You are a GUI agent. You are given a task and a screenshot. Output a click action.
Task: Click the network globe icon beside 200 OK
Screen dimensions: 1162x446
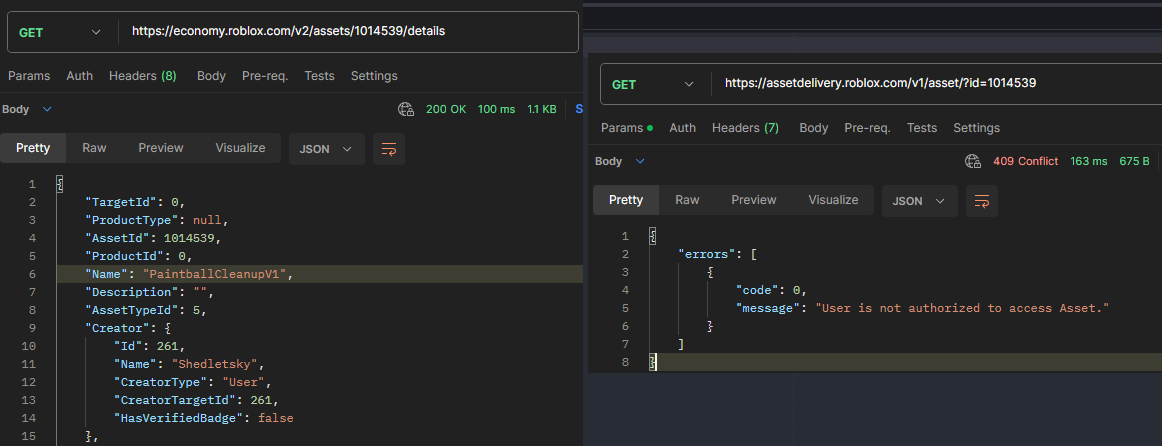[x=406, y=109]
